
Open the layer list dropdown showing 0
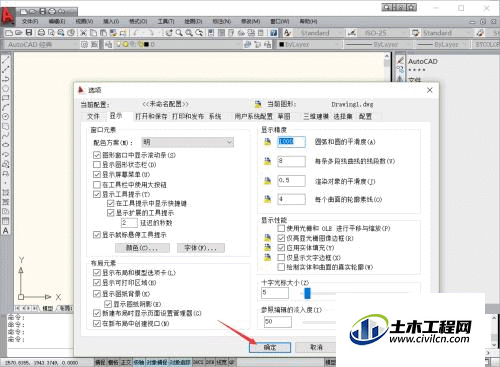pos(177,44)
